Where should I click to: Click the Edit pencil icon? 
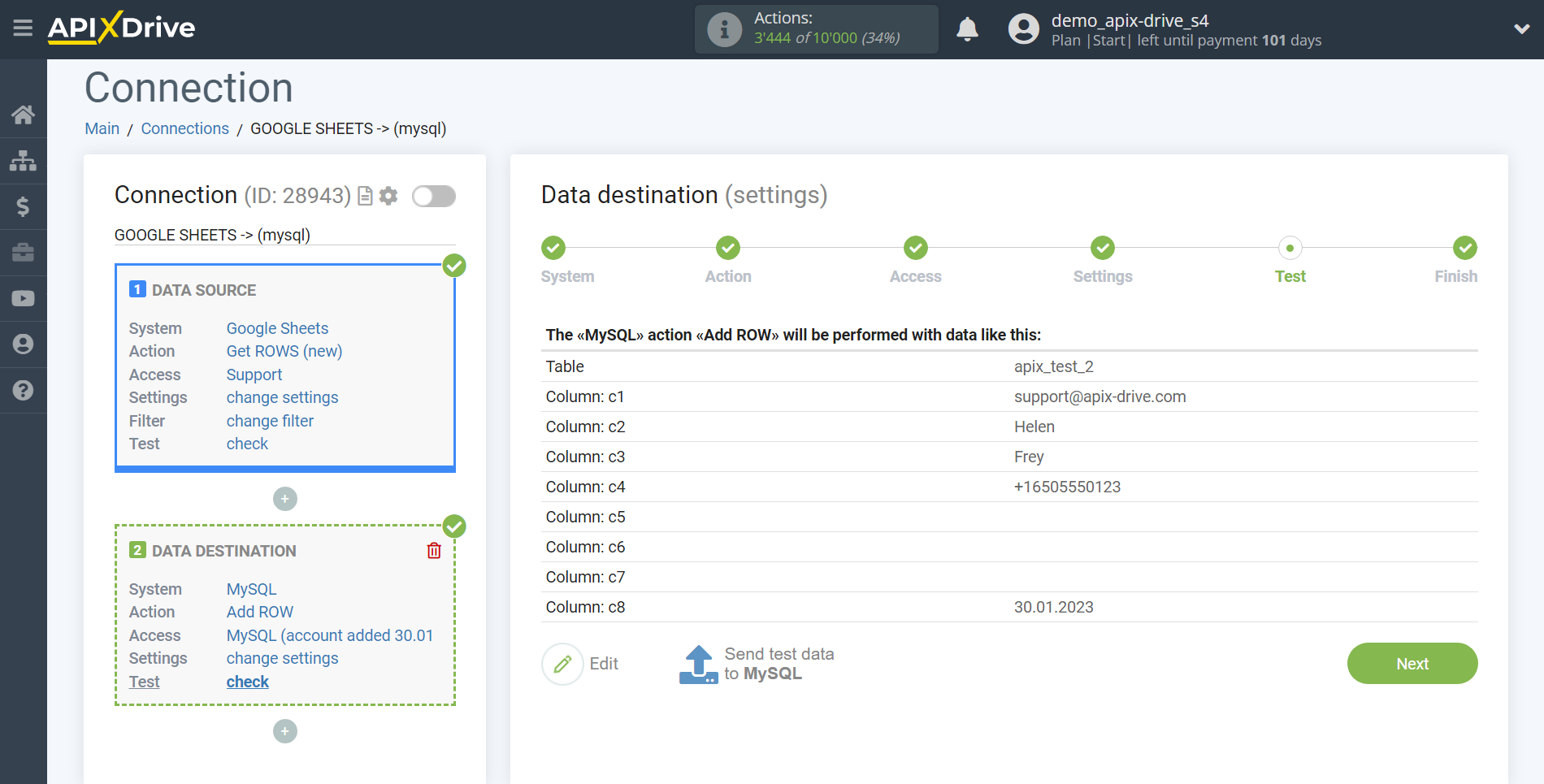pyautogui.click(x=562, y=664)
